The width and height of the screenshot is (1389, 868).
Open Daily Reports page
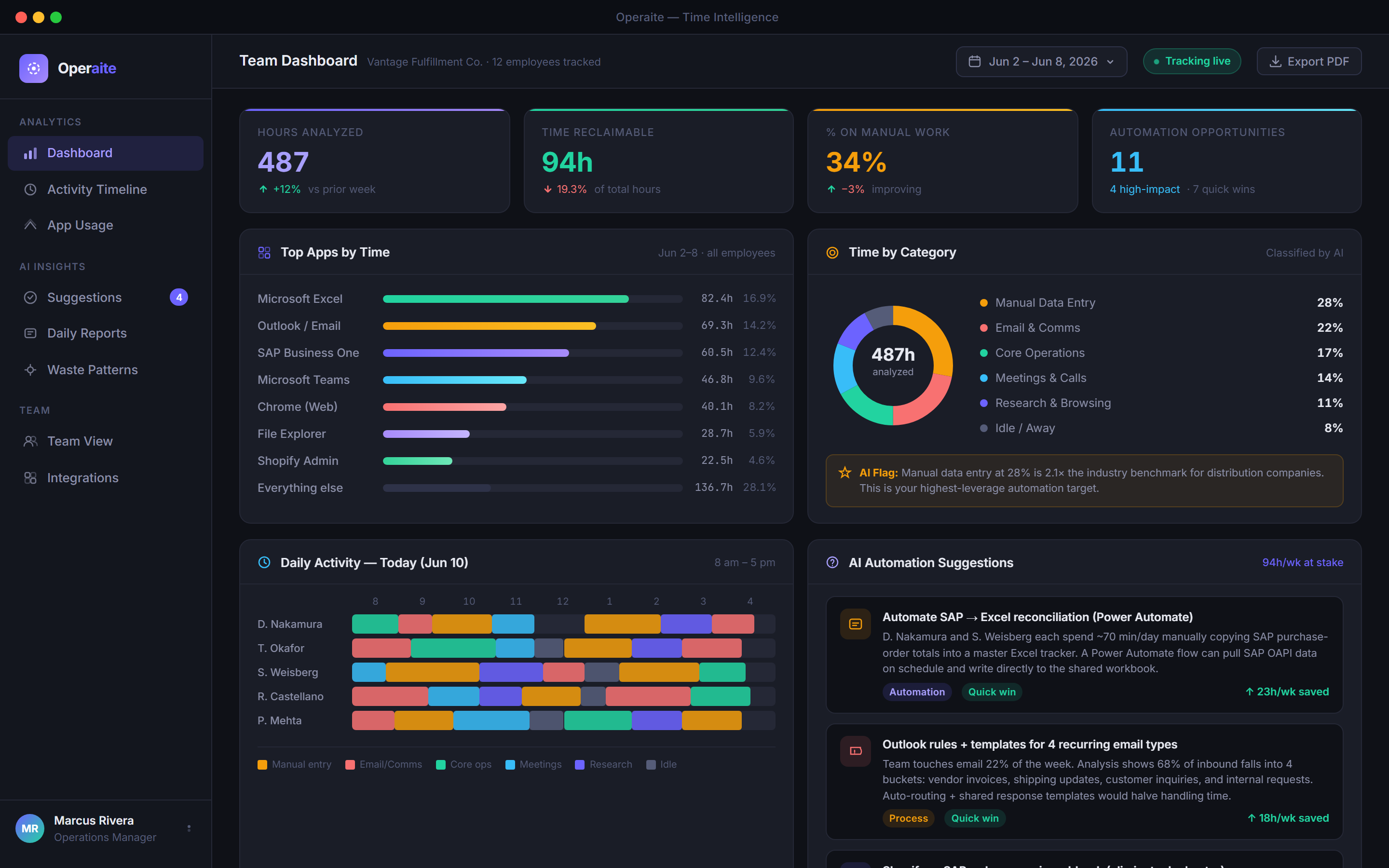(x=106, y=333)
